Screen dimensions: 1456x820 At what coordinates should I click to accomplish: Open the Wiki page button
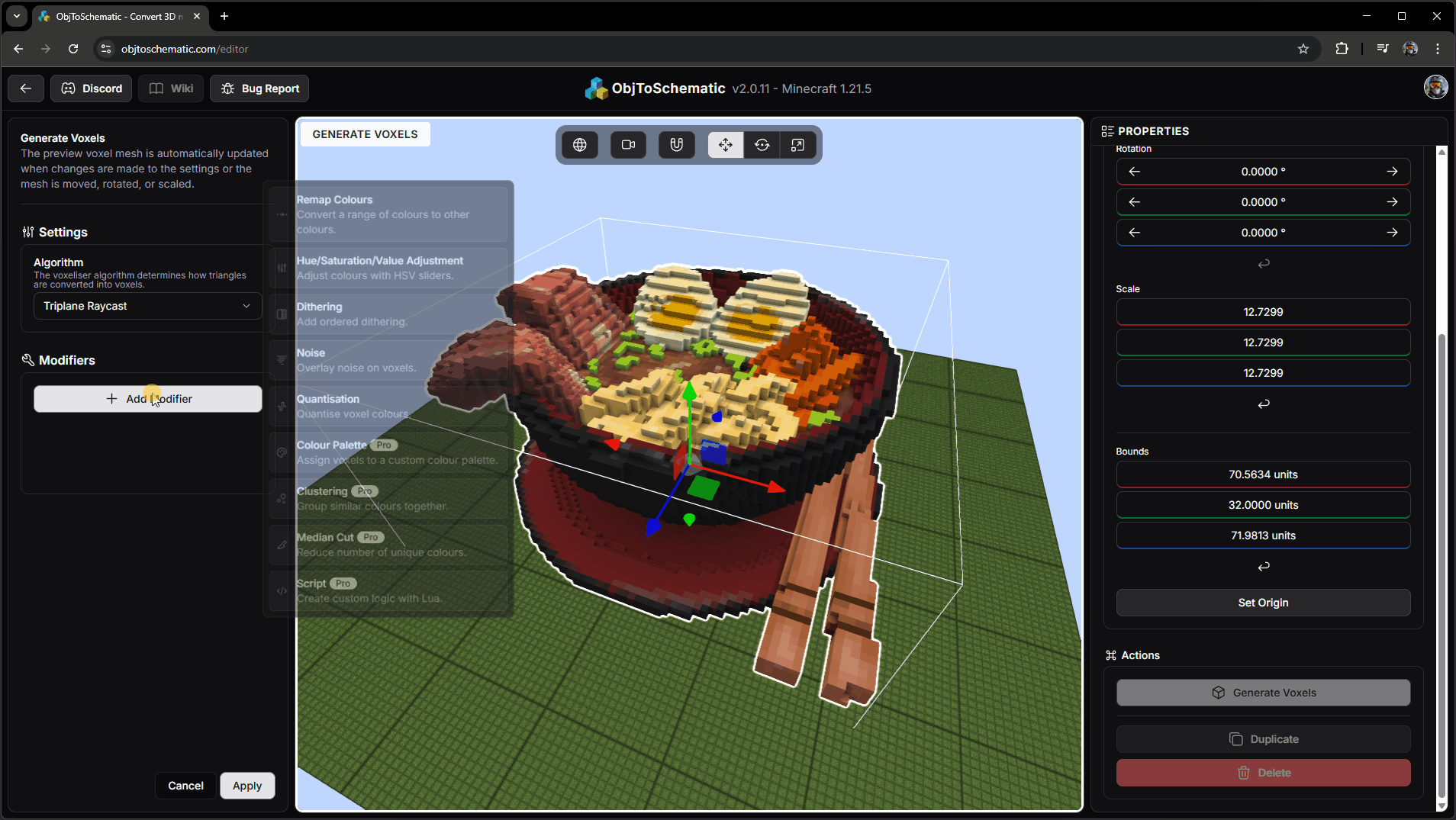click(x=171, y=88)
